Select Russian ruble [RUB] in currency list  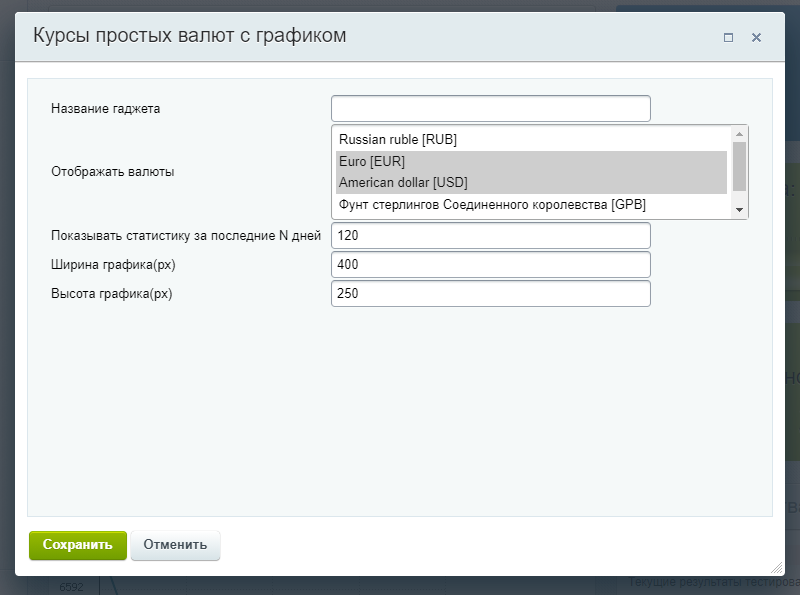pyautogui.click(x=531, y=139)
